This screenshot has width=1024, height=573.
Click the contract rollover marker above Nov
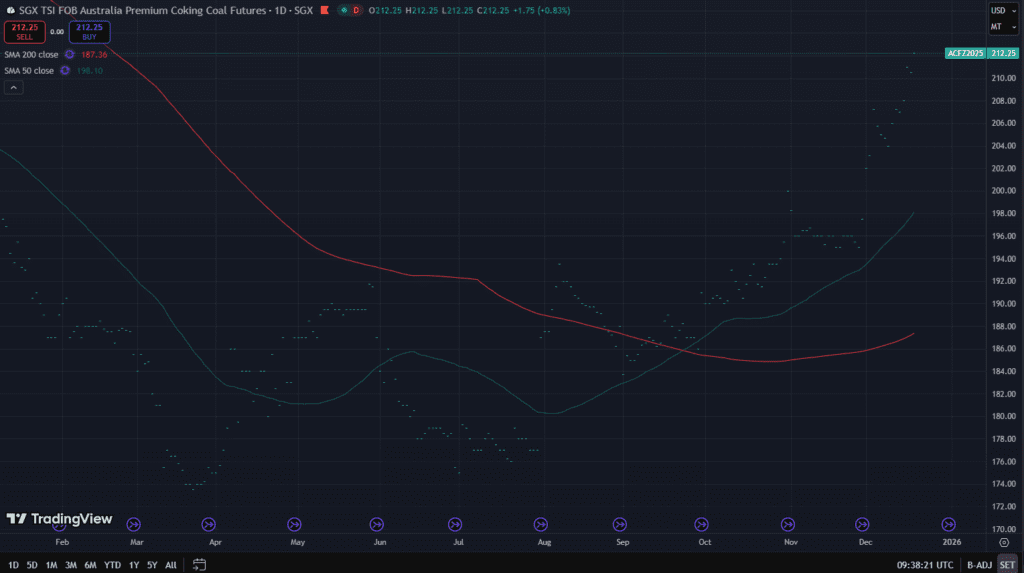coord(789,523)
